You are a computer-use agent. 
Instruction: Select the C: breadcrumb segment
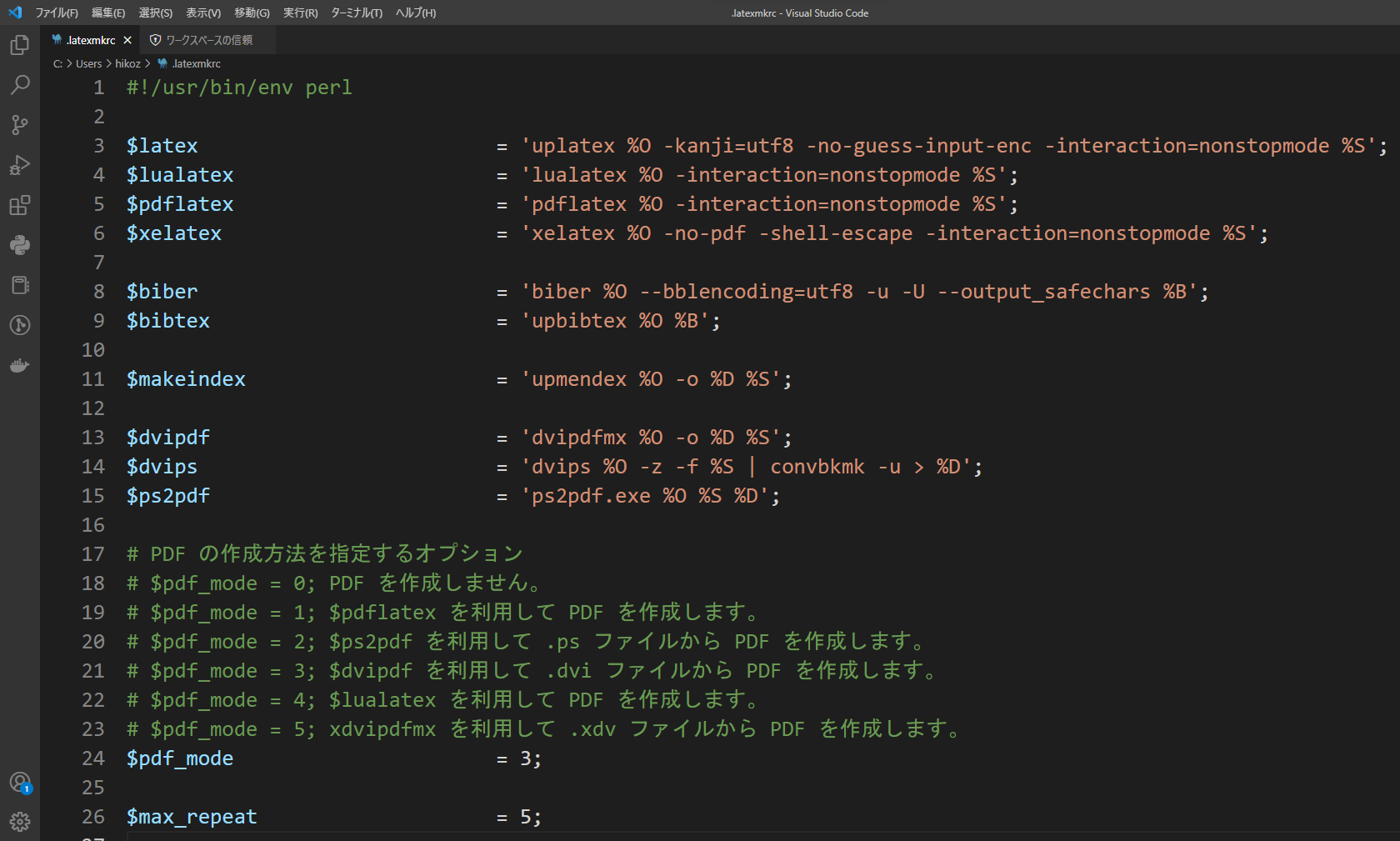click(x=57, y=63)
